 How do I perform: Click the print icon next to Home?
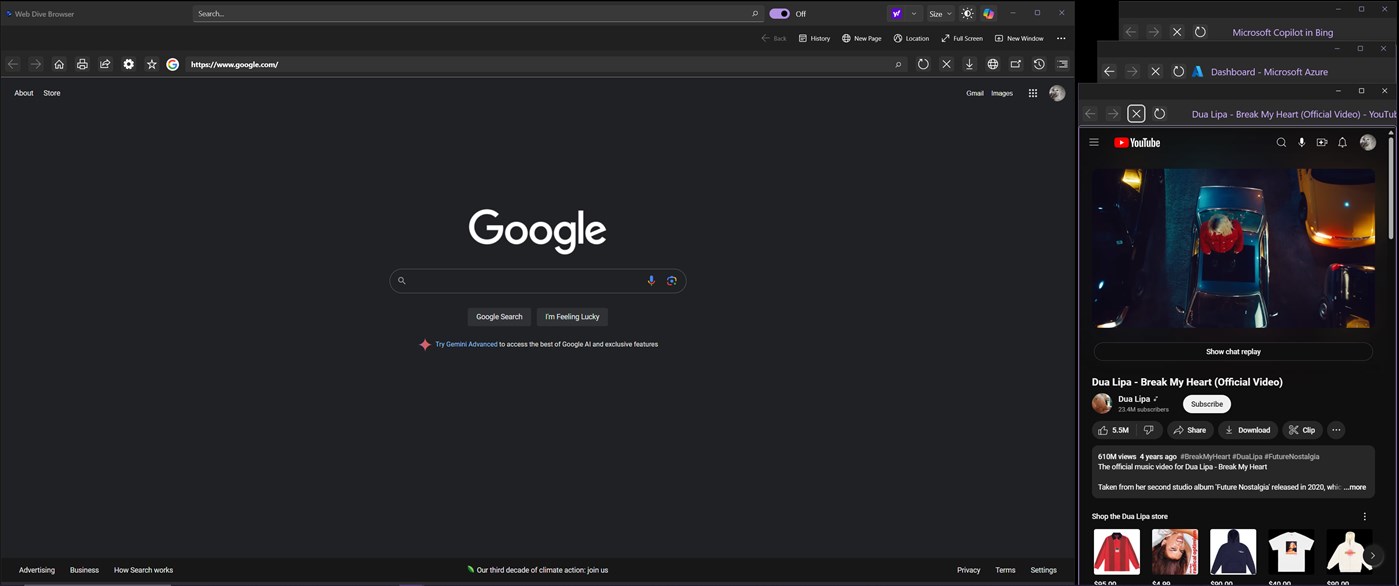82,63
